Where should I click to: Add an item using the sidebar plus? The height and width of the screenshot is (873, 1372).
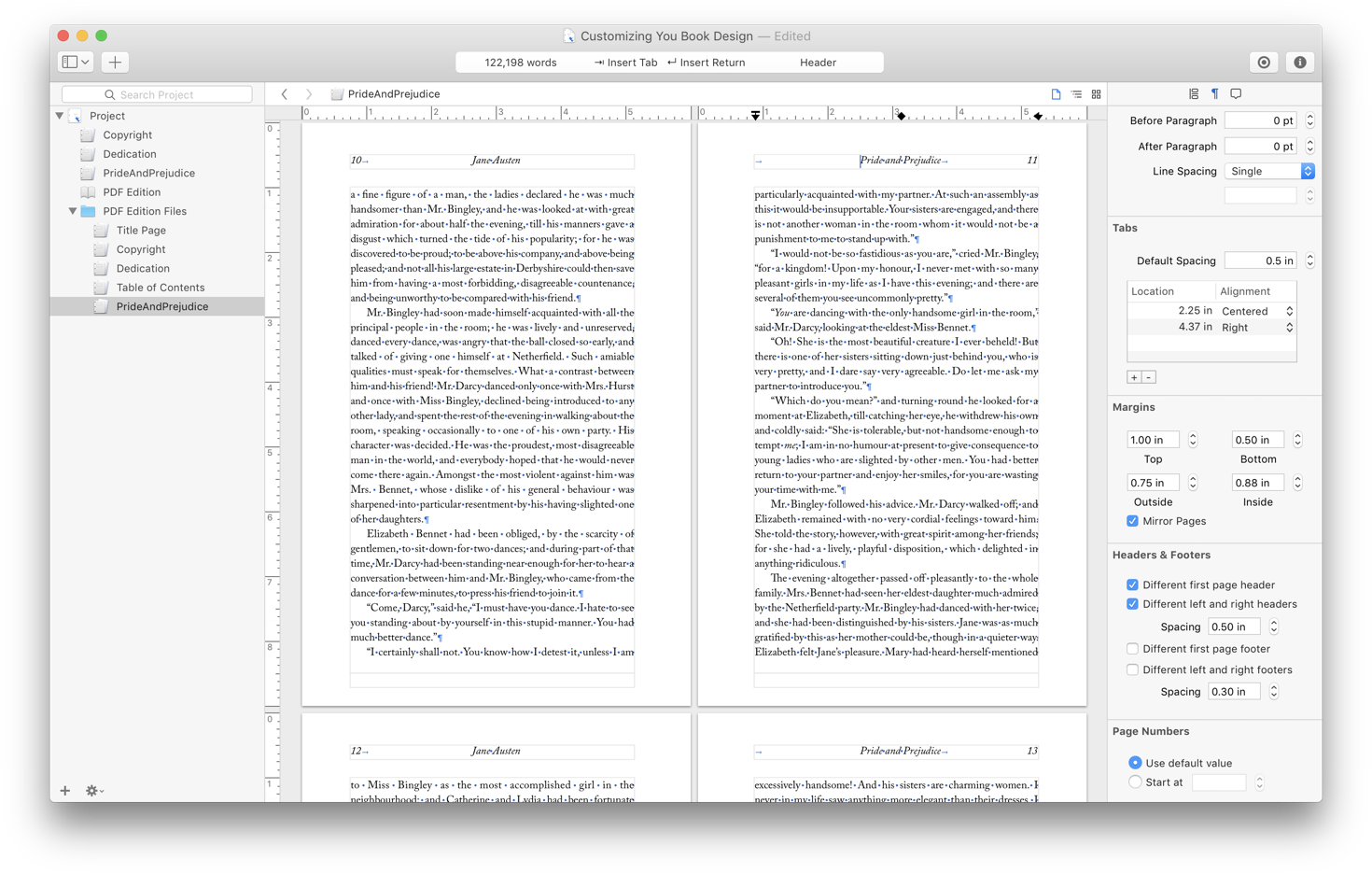[65, 791]
